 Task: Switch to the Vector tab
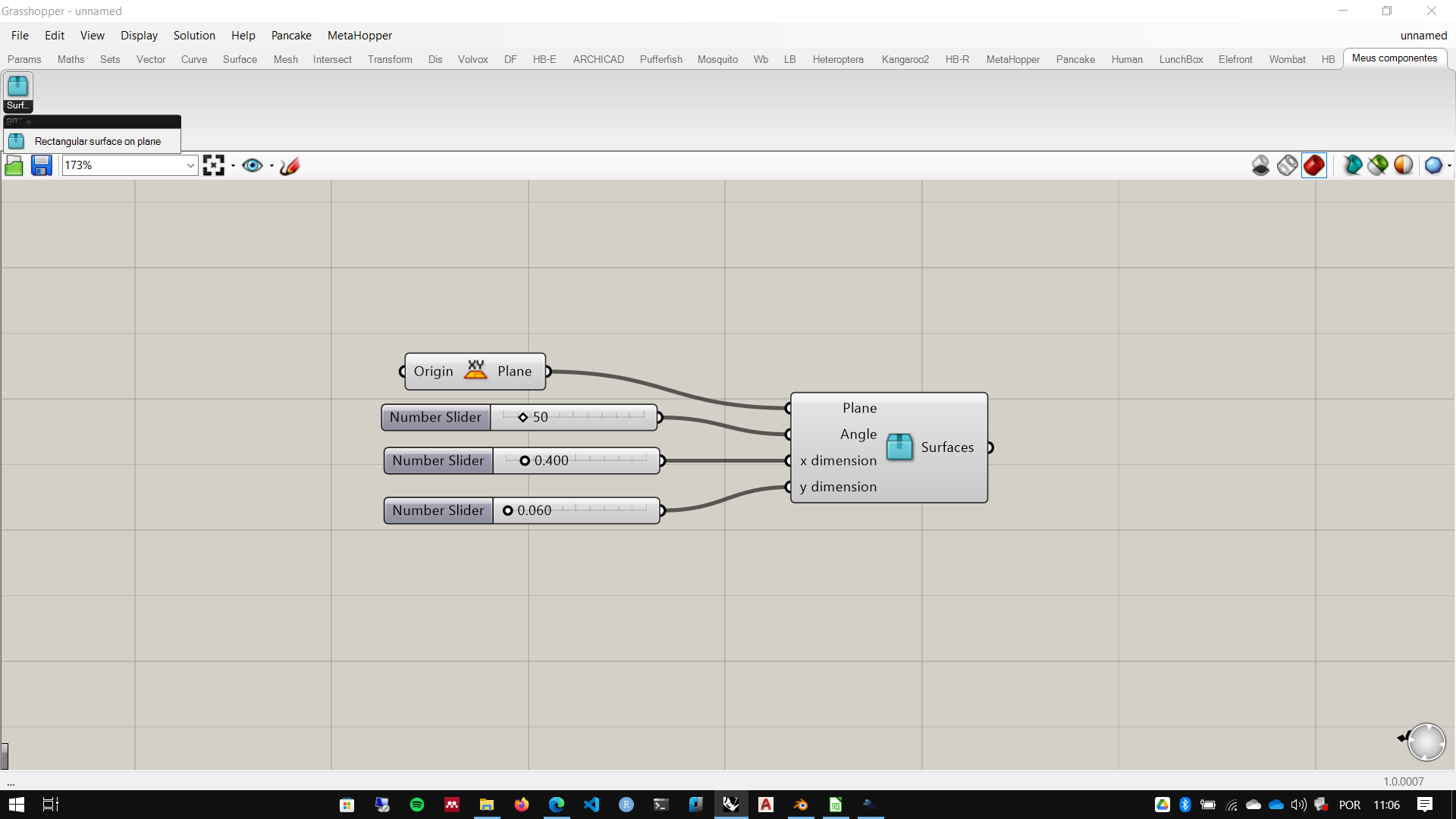coord(151,59)
